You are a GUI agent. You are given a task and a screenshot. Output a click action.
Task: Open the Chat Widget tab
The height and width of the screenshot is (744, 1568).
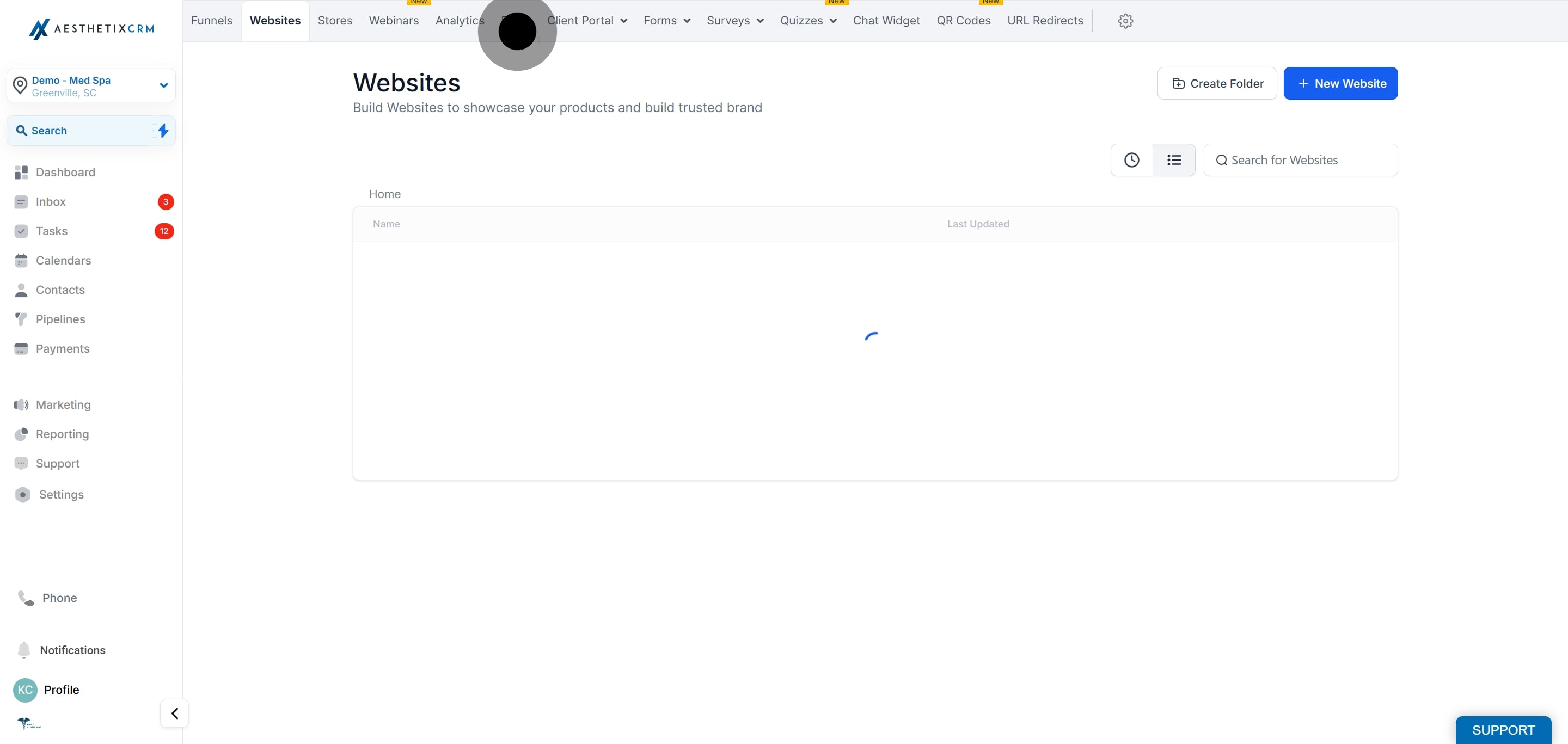point(886,20)
